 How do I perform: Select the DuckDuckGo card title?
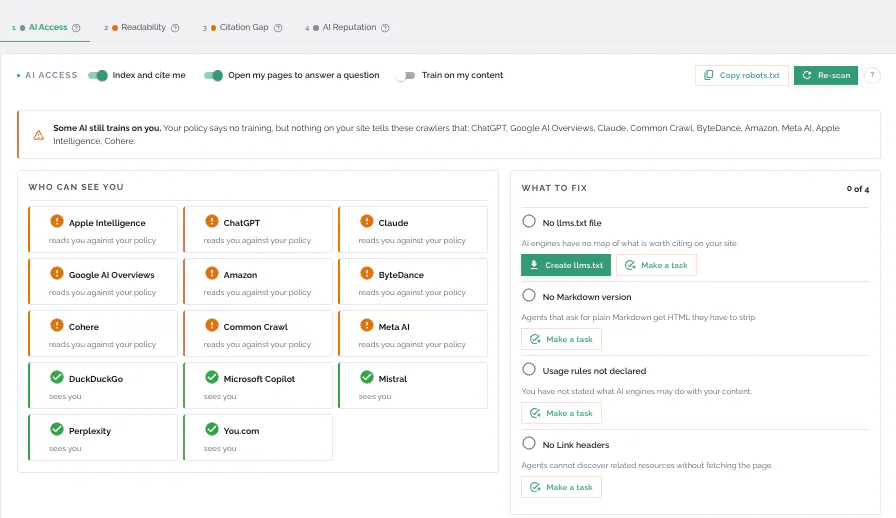[x=95, y=379]
